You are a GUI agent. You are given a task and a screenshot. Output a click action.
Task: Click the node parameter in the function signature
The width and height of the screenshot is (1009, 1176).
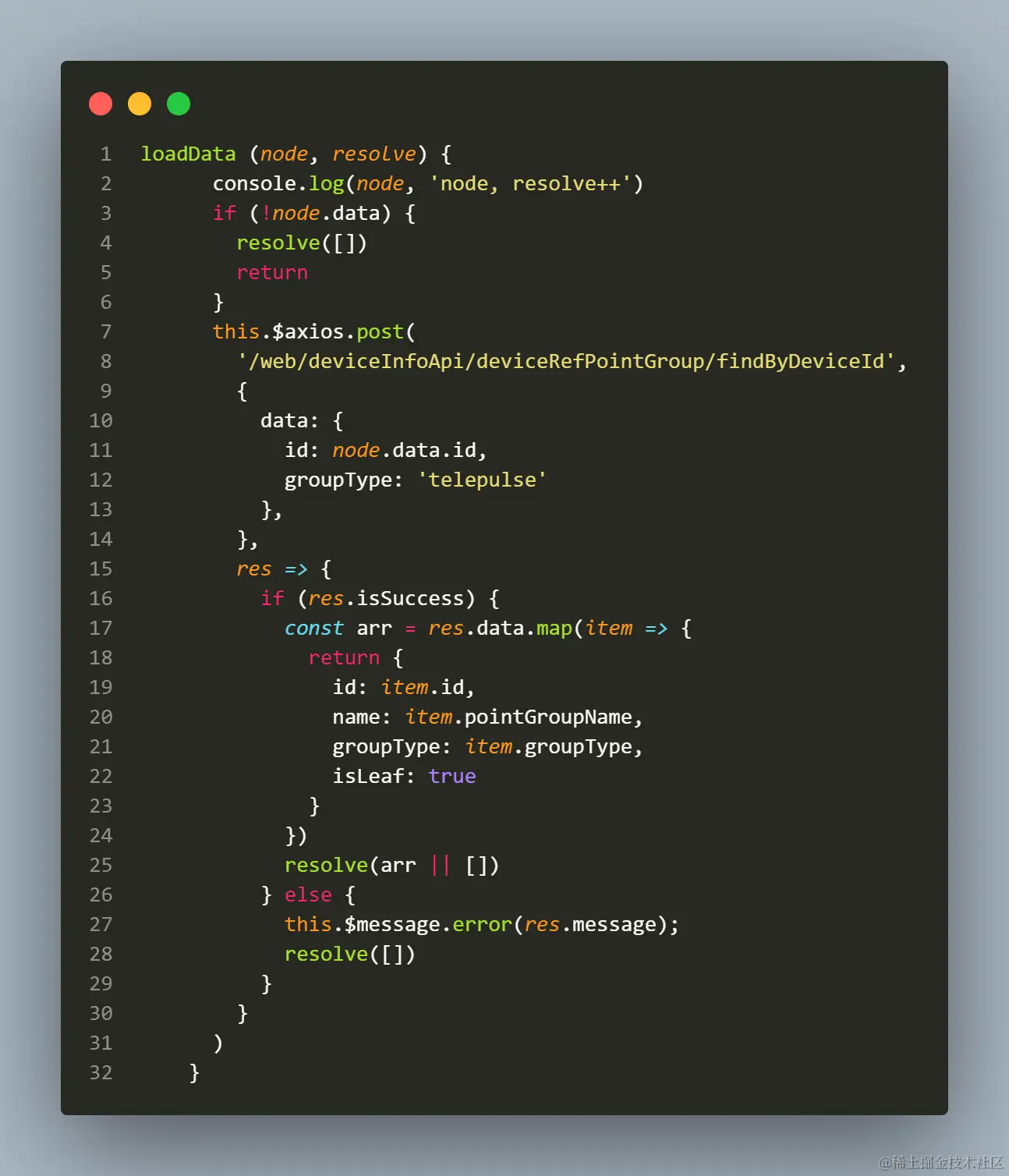click(284, 154)
